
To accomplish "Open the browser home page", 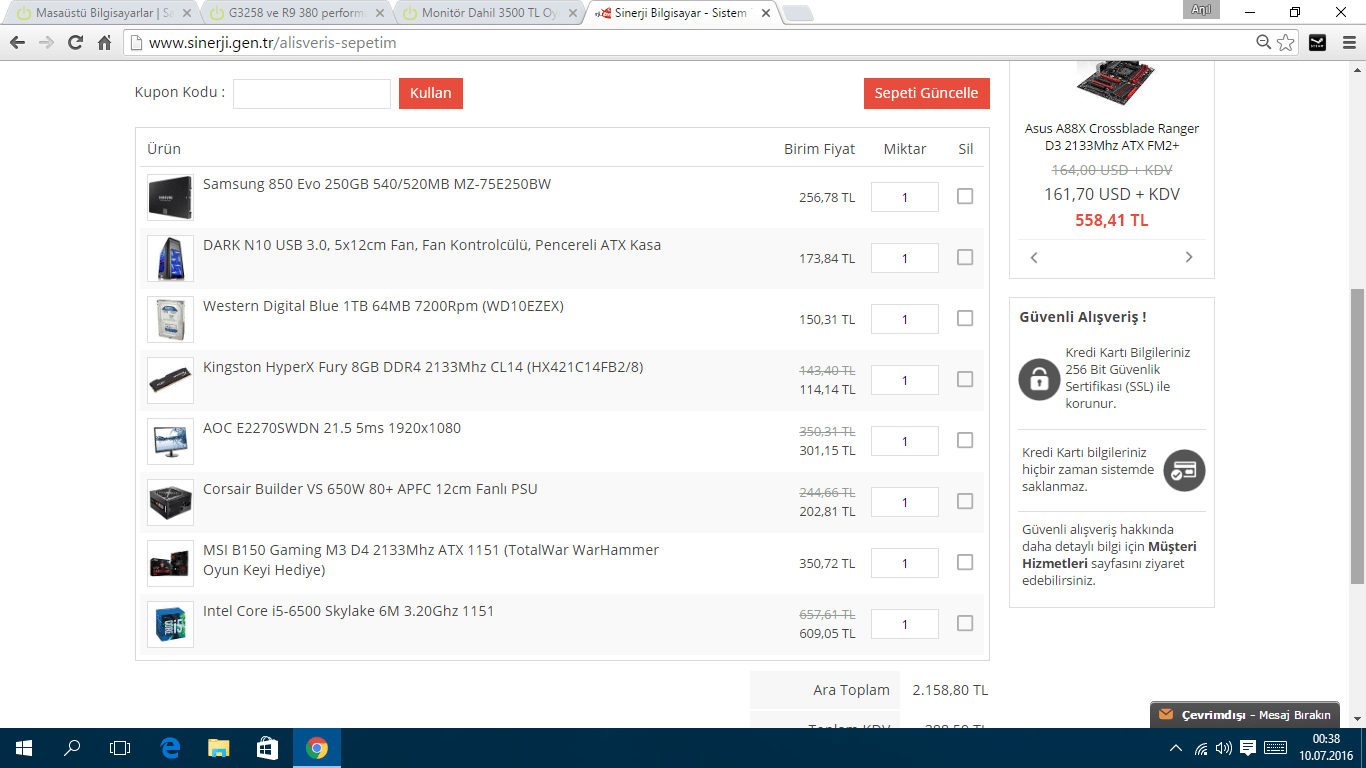I will tap(104, 43).
